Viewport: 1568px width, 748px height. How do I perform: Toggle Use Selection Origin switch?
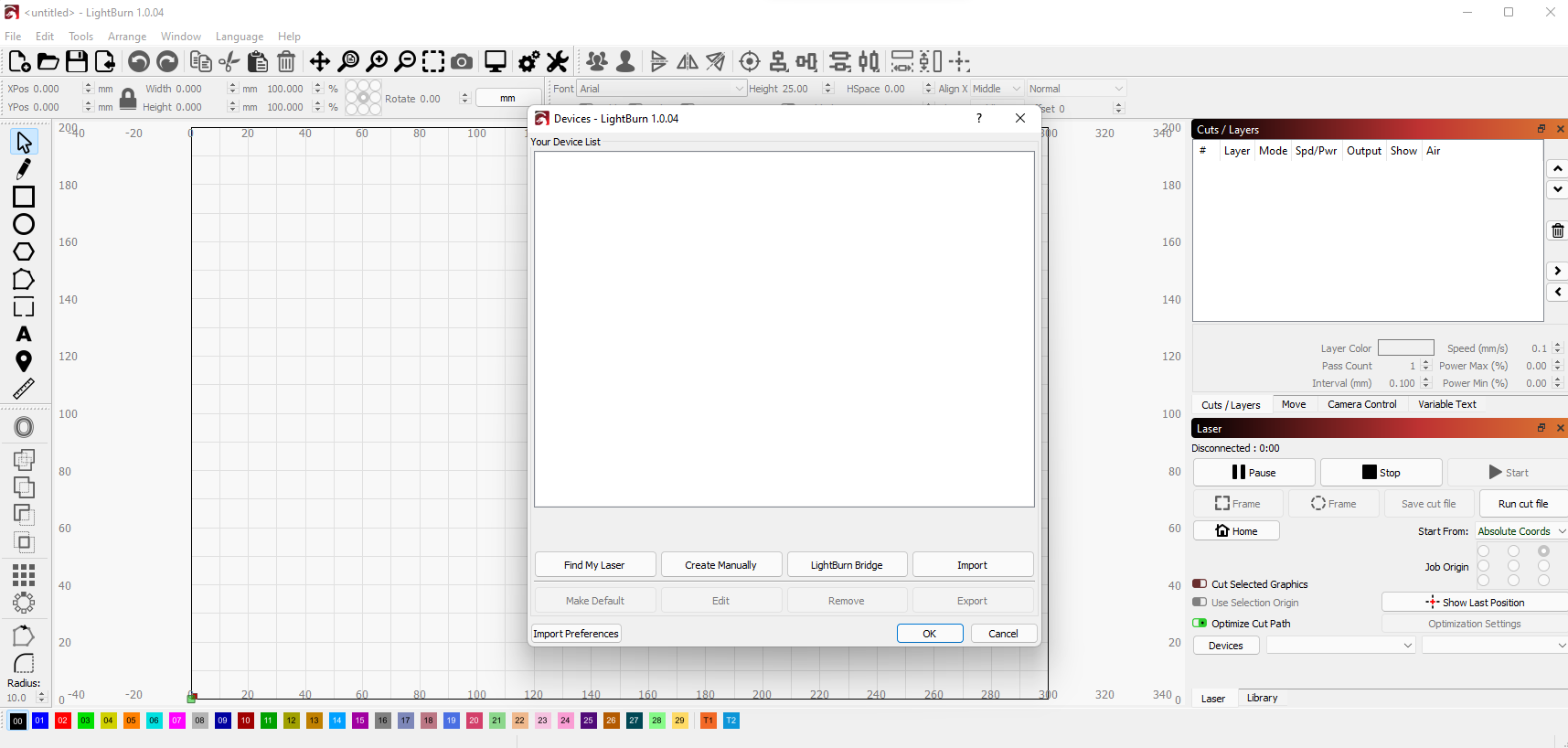coord(1200,602)
